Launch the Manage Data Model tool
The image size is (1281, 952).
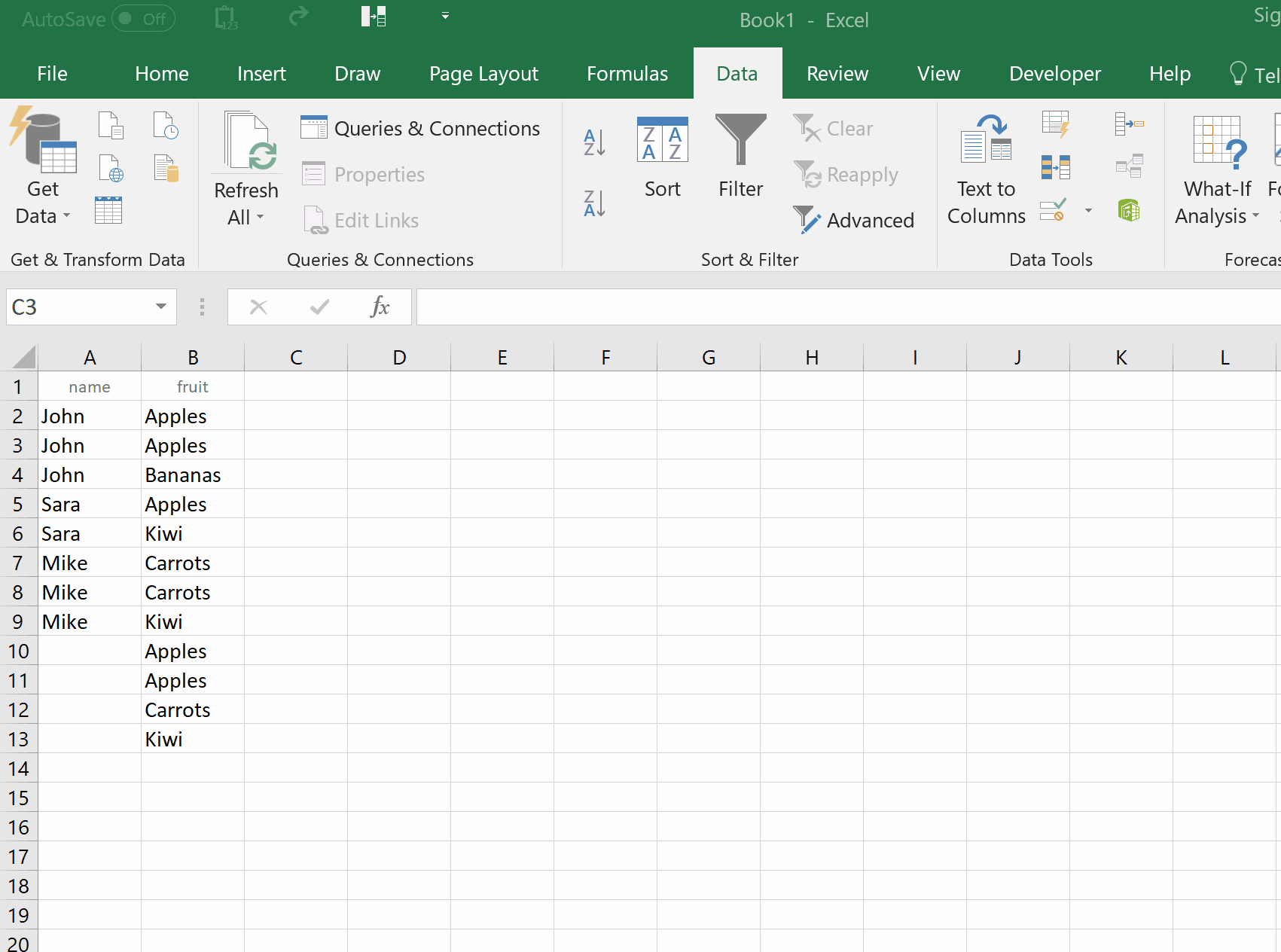coord(1129,211)
